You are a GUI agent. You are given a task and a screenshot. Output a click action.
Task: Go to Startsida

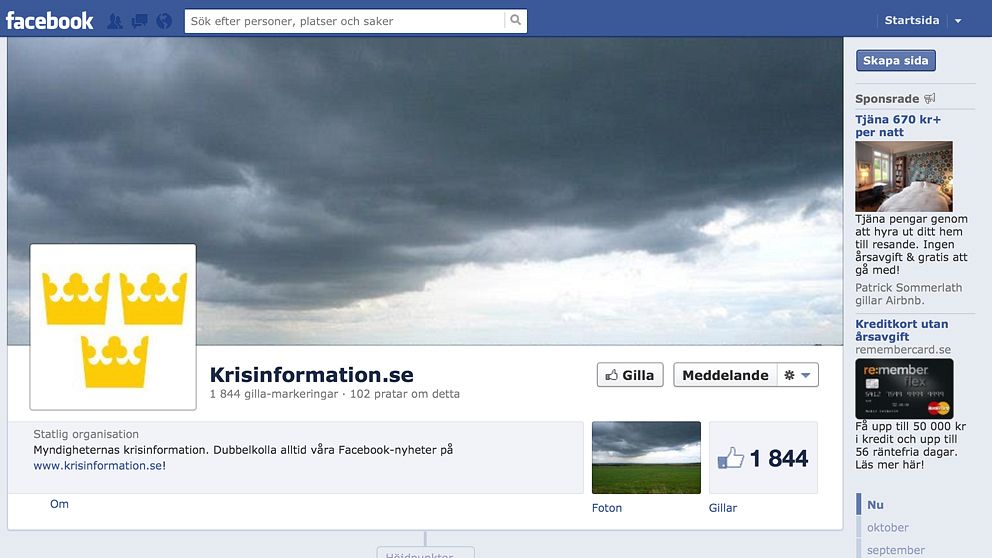coord(912,20)
